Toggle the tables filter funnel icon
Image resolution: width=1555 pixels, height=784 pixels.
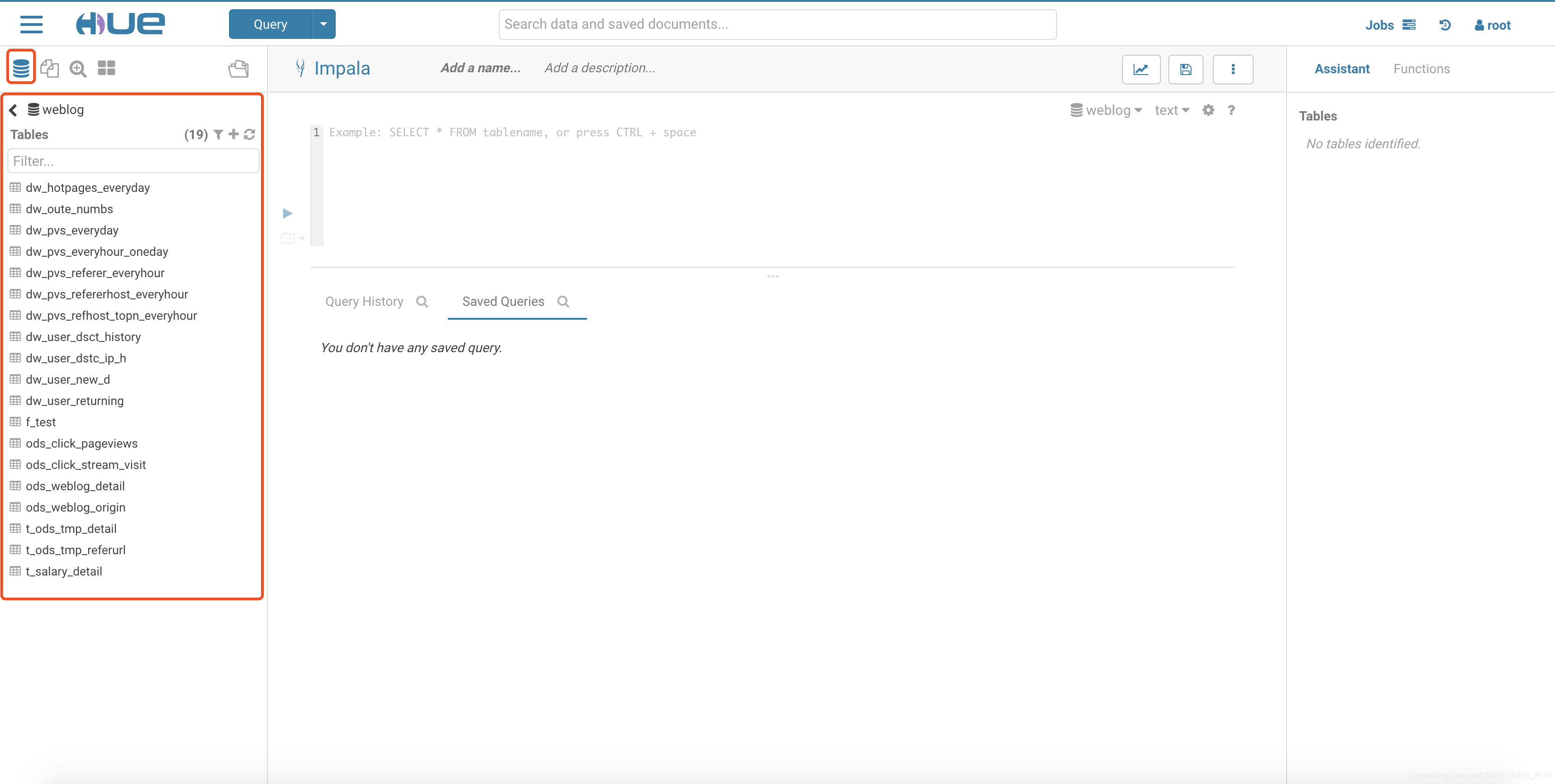[218, 134]
